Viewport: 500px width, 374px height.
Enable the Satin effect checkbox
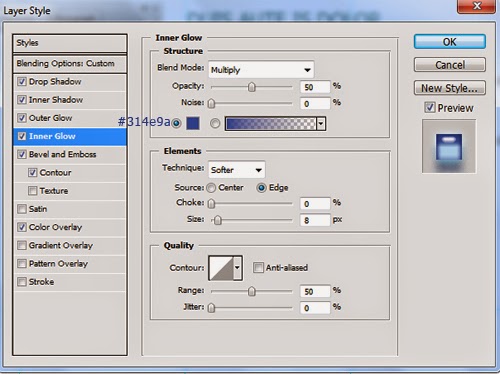click(22, 209)
